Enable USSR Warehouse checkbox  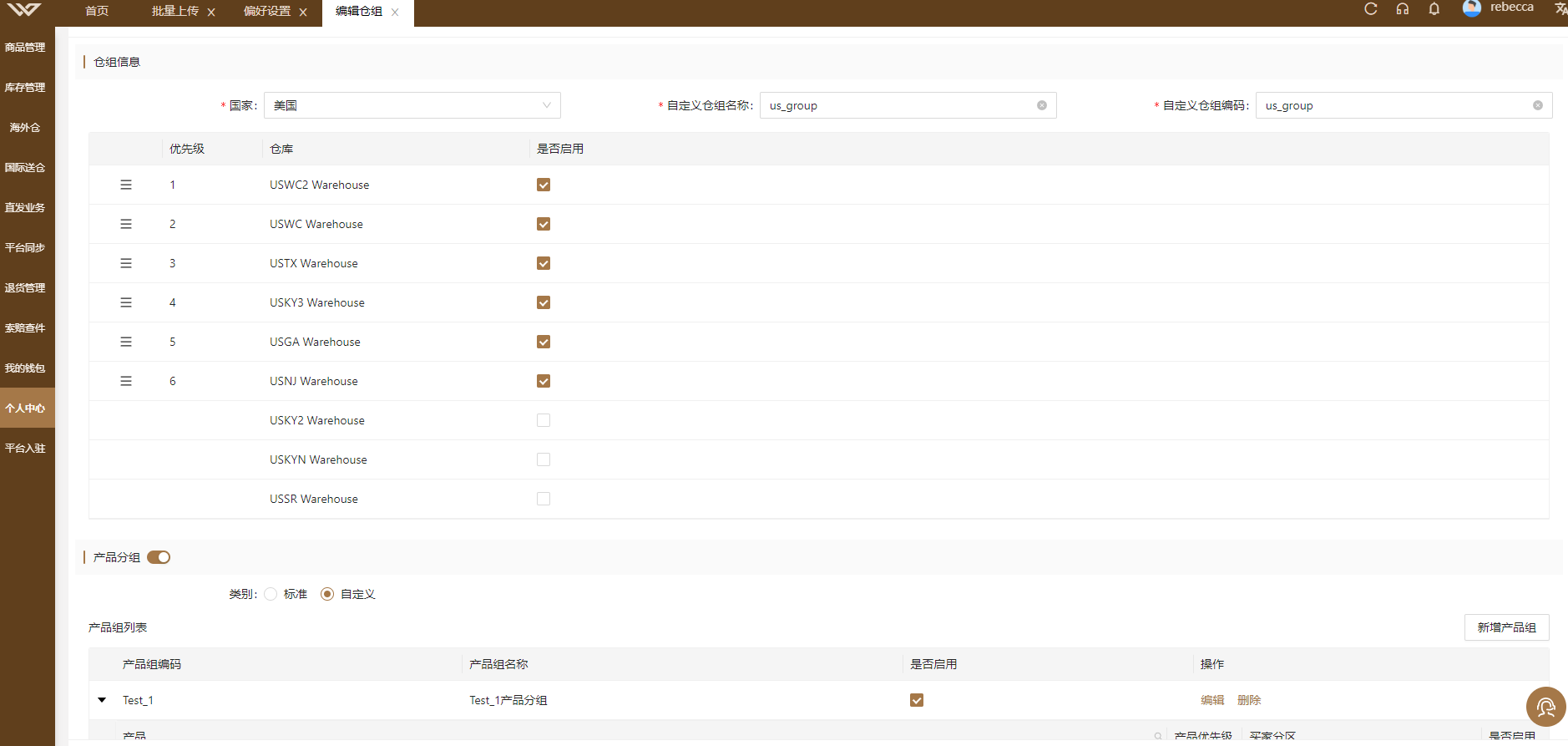pyautogui.click(x=544, y=499)
